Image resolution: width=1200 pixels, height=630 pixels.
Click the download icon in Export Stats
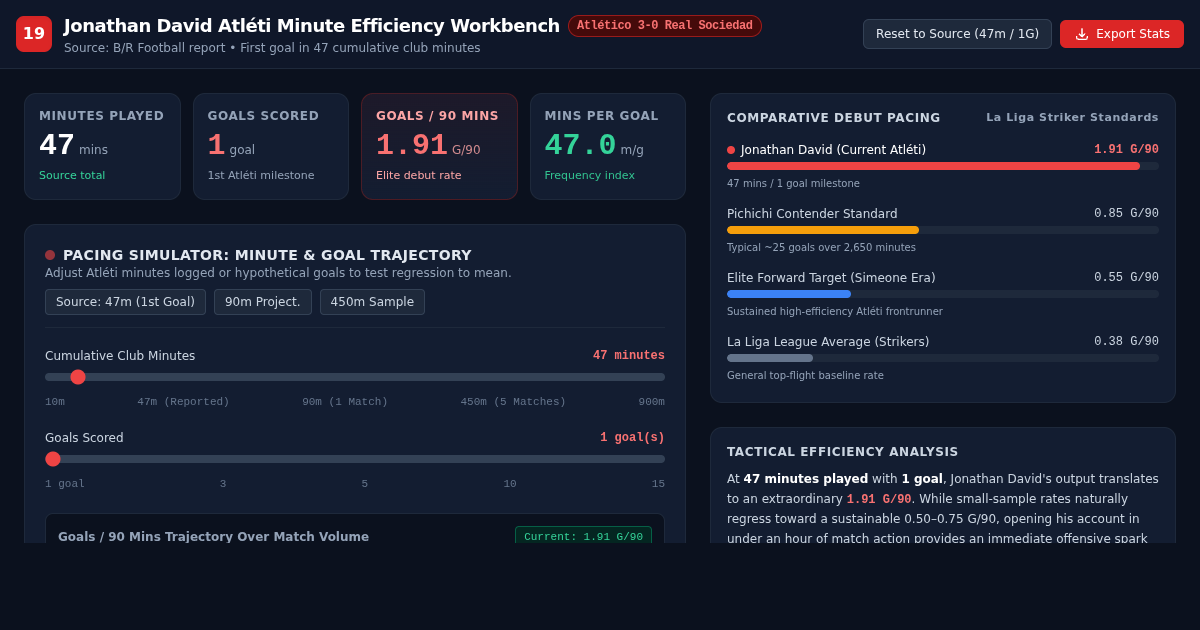[x=1082, y=34]
